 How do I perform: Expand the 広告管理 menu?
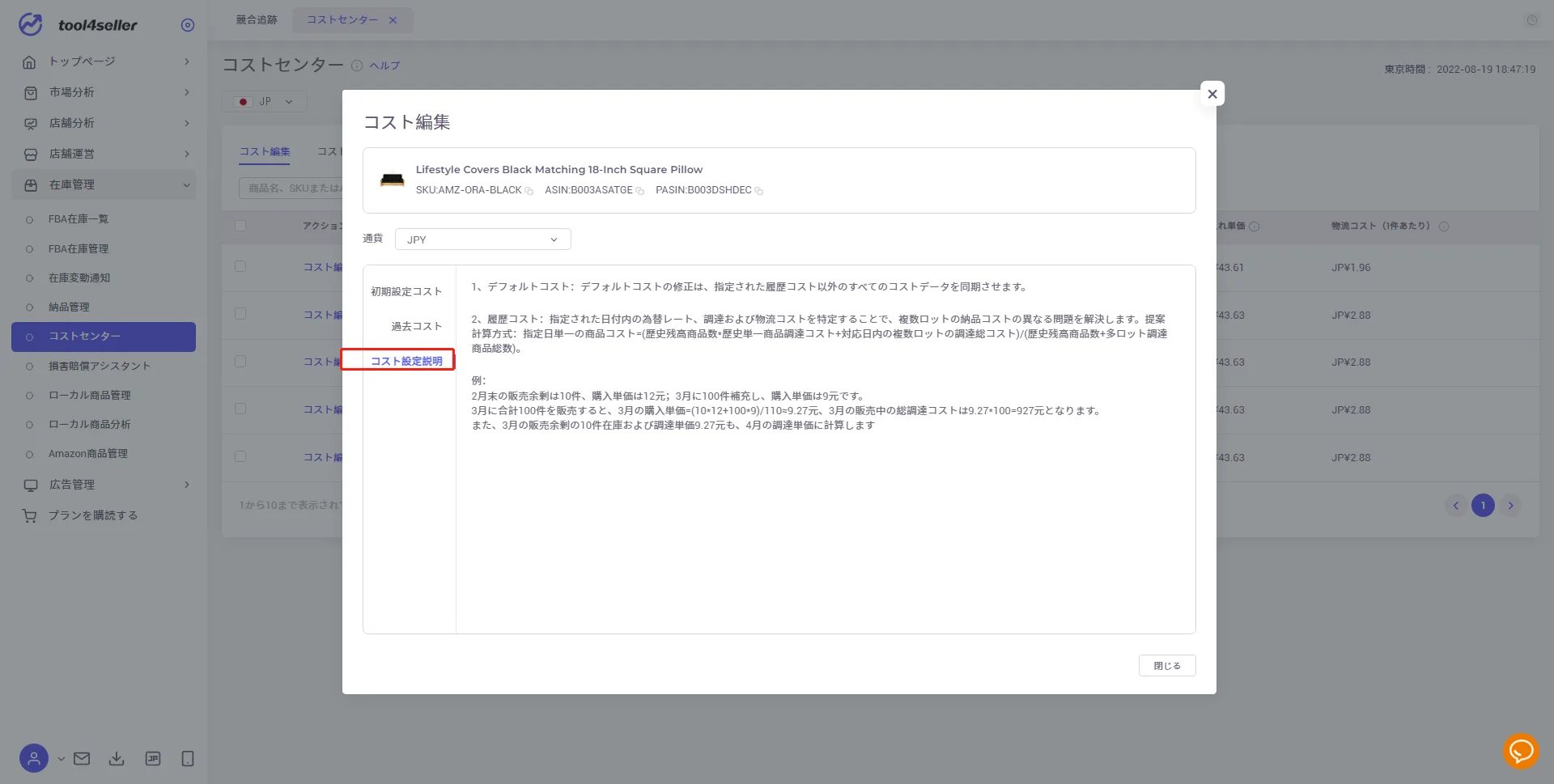tap(187, 485)
